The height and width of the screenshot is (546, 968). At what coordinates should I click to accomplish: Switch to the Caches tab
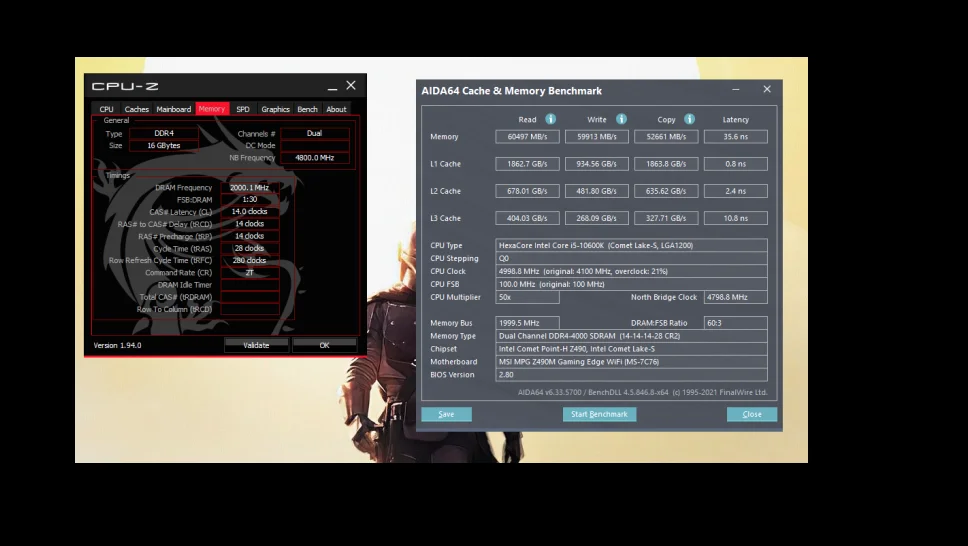136,109
